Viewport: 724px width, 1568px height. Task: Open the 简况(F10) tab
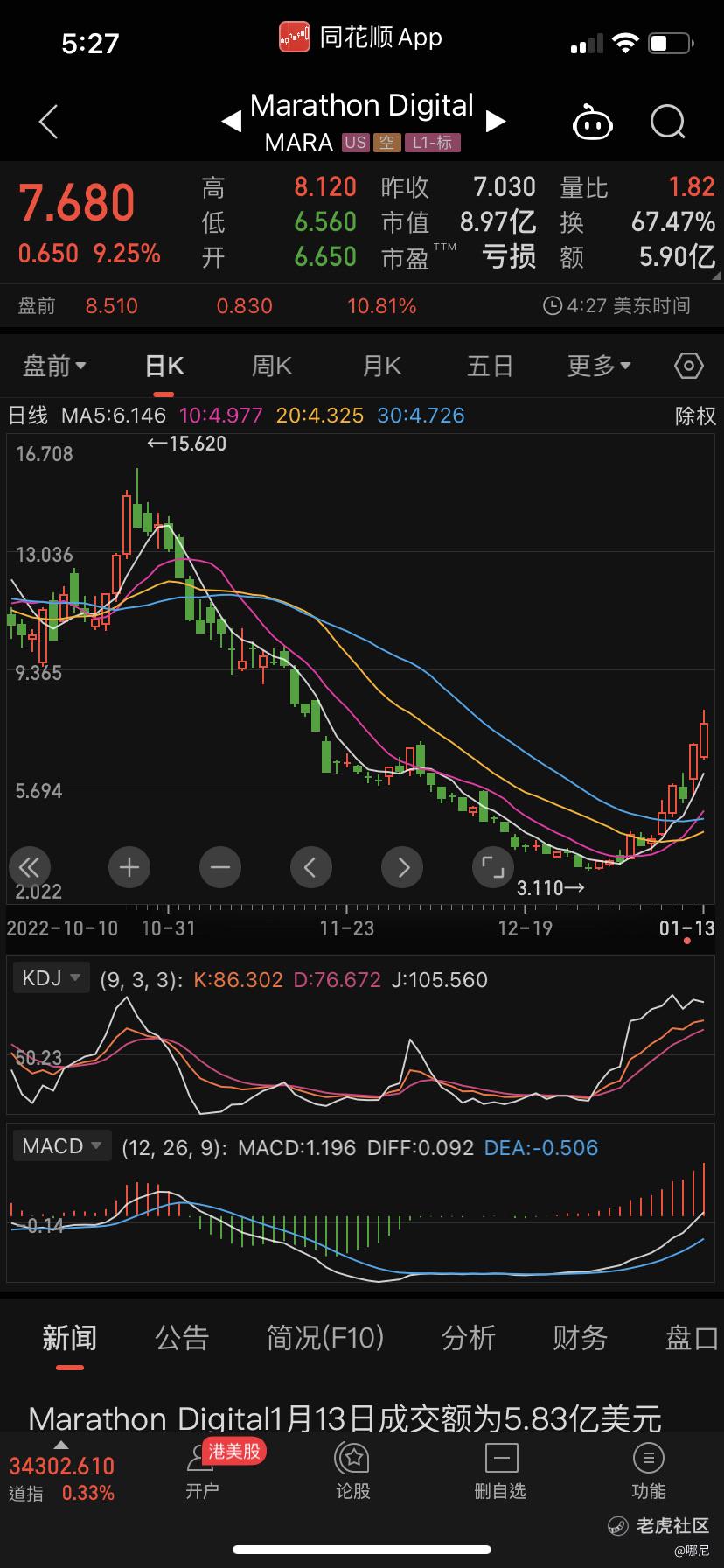325,1338
